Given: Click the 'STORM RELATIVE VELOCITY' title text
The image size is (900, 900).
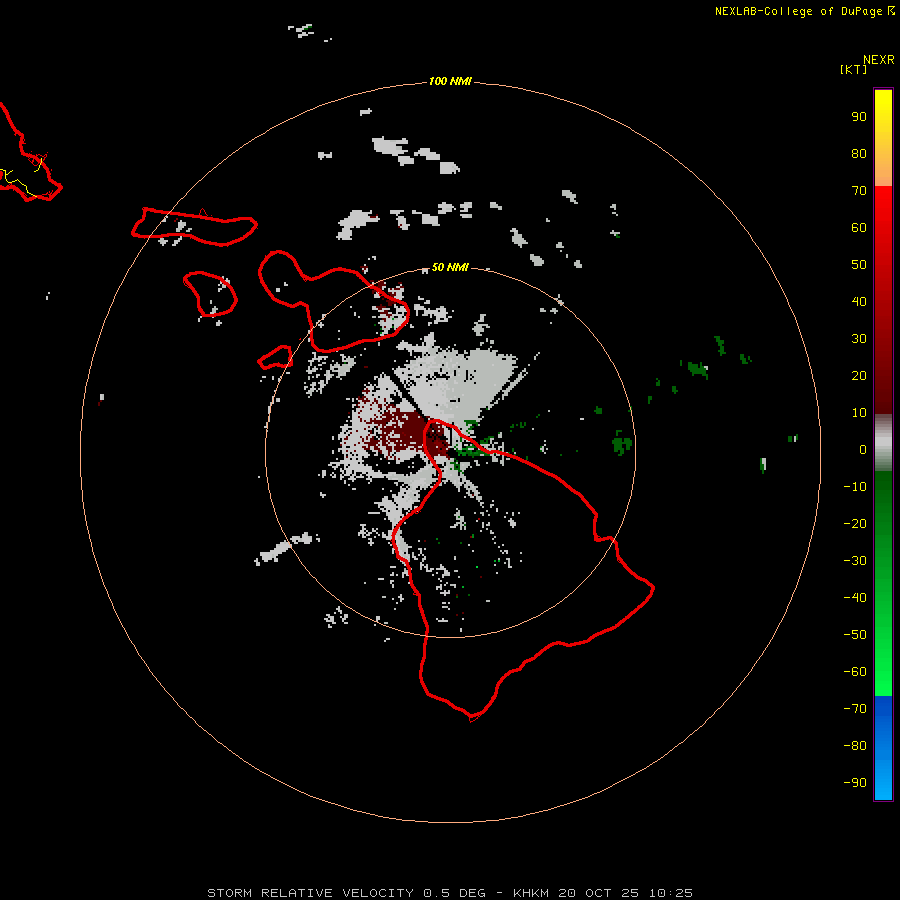Looking at the screenshot, I should coord(310,893).
